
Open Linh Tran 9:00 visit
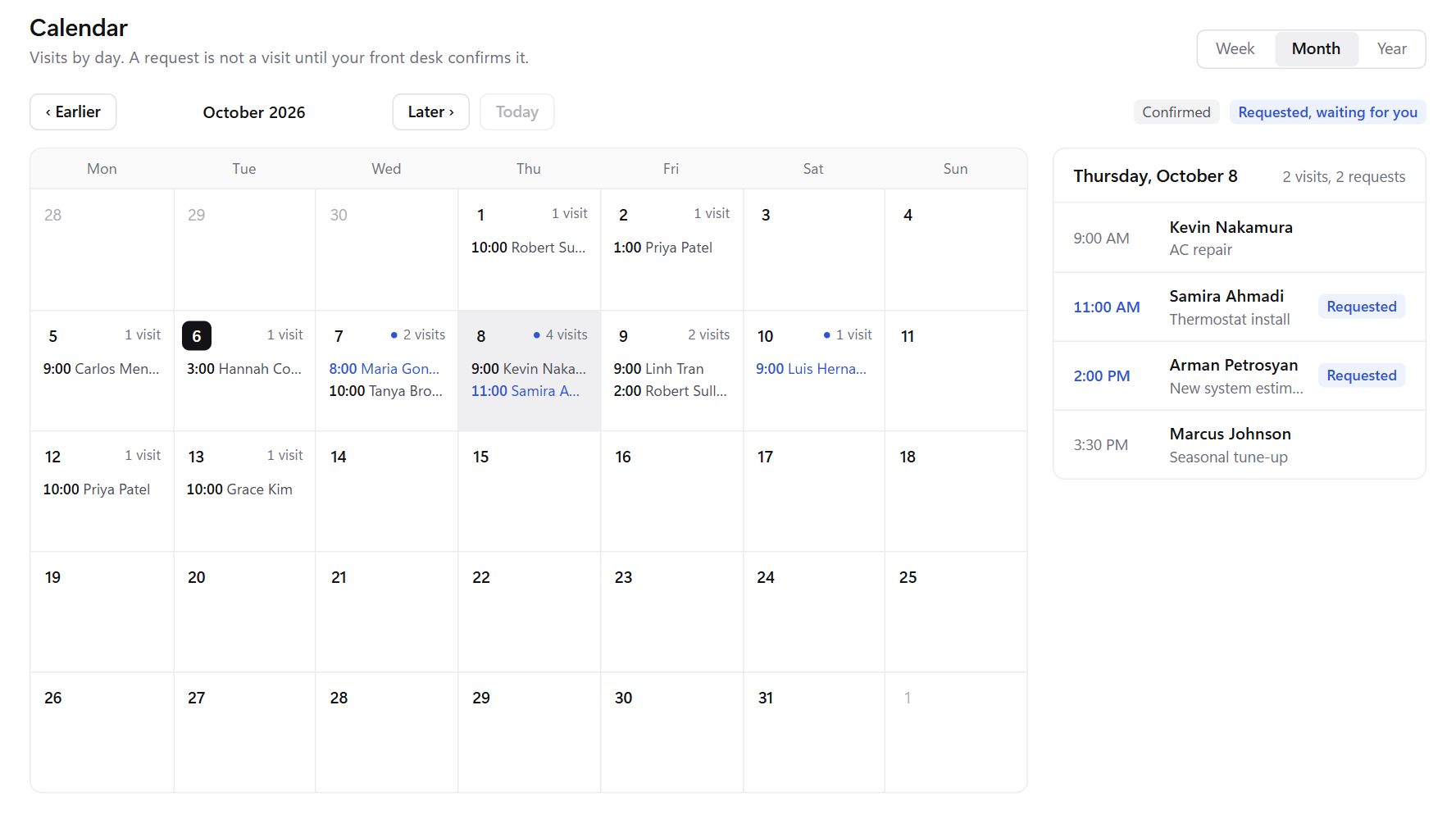pyautogui.click(x=658, y=369)
